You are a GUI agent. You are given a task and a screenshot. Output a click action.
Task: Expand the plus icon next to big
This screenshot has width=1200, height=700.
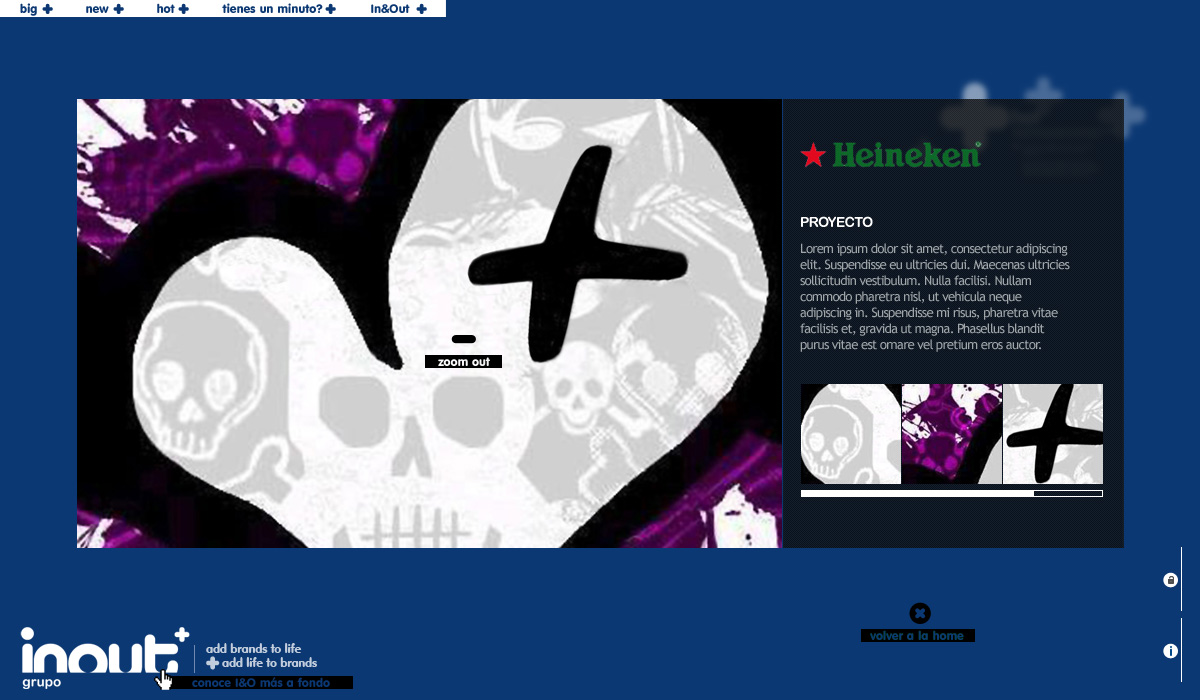coord(48,9)
